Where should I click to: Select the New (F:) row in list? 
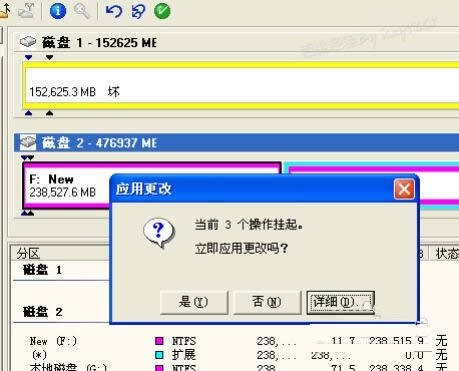pyautogui.click(x=236, y=341)
